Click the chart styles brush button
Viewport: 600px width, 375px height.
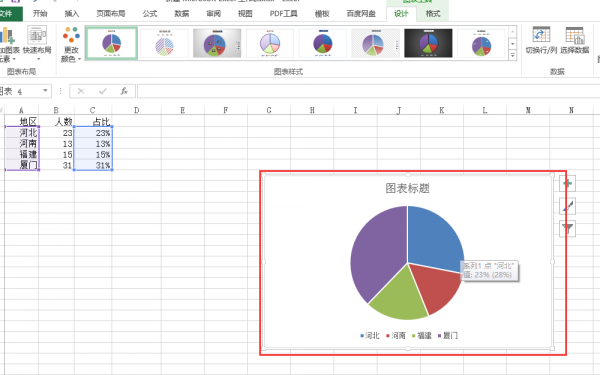(x=567, y=206)
